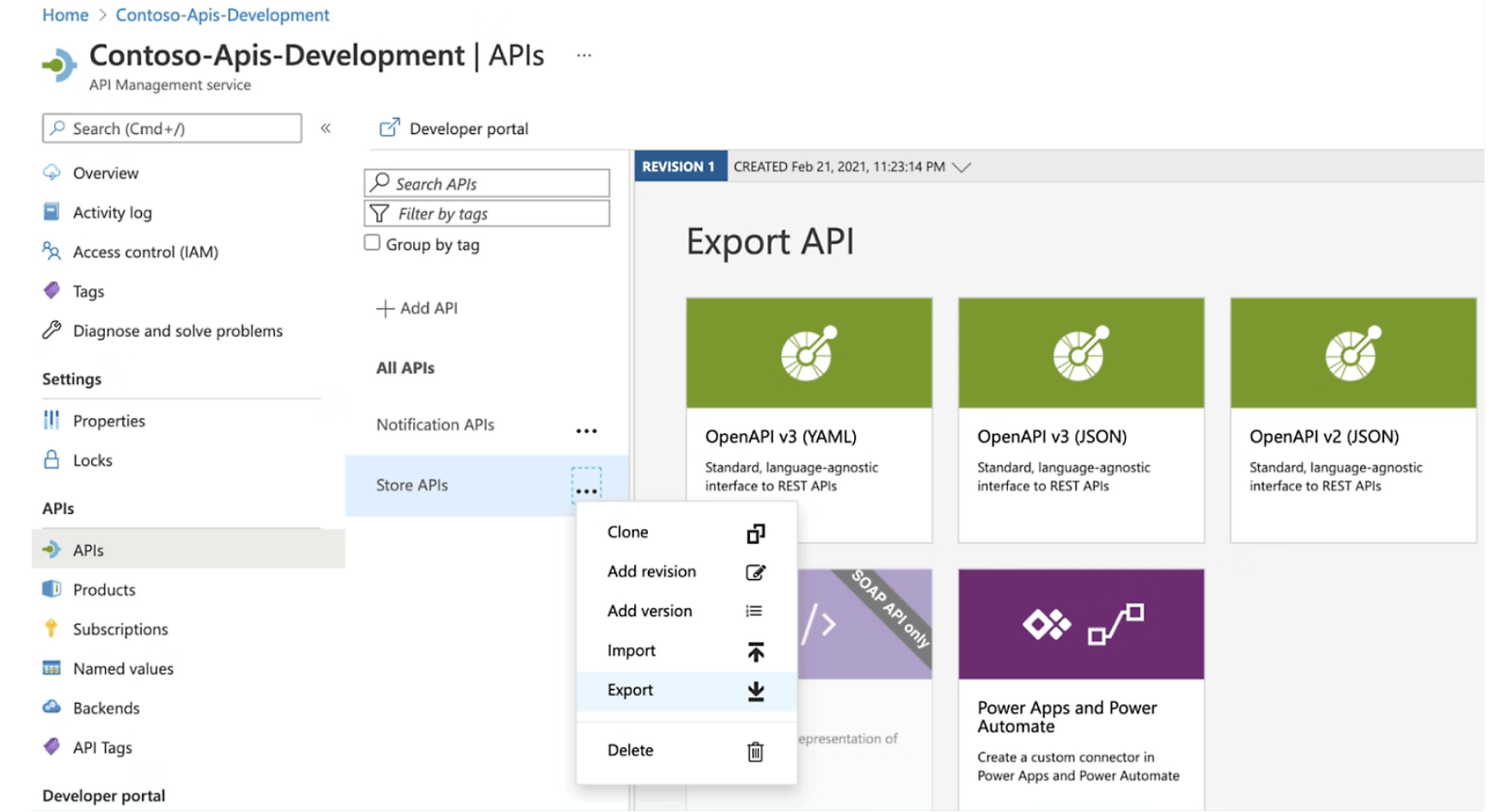Viewport: 1502px width, 812px height.
Task: Click the Filter by tags funnel icon
Action: click(379, 213)
